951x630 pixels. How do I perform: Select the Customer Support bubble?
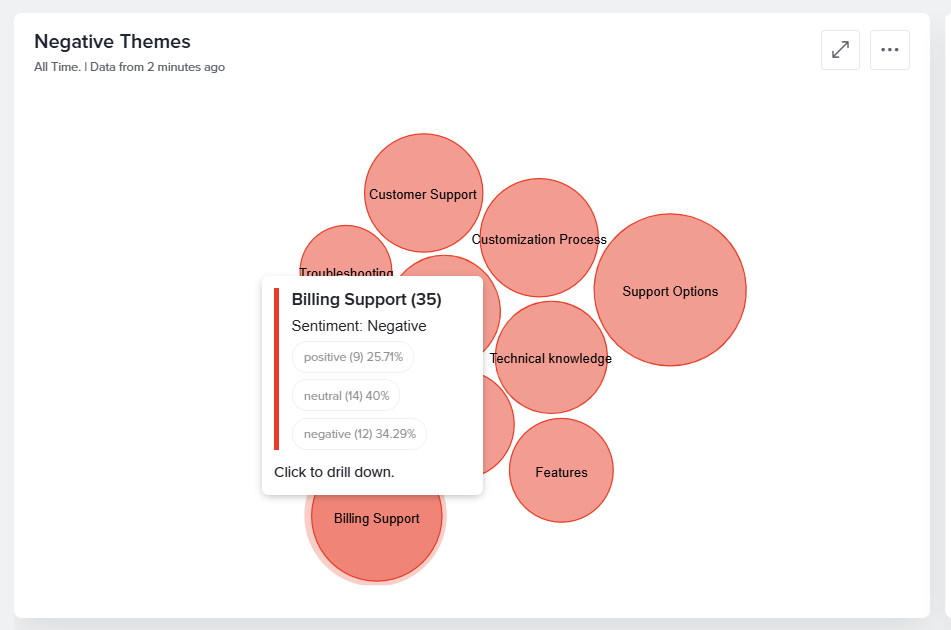(423, 193)
